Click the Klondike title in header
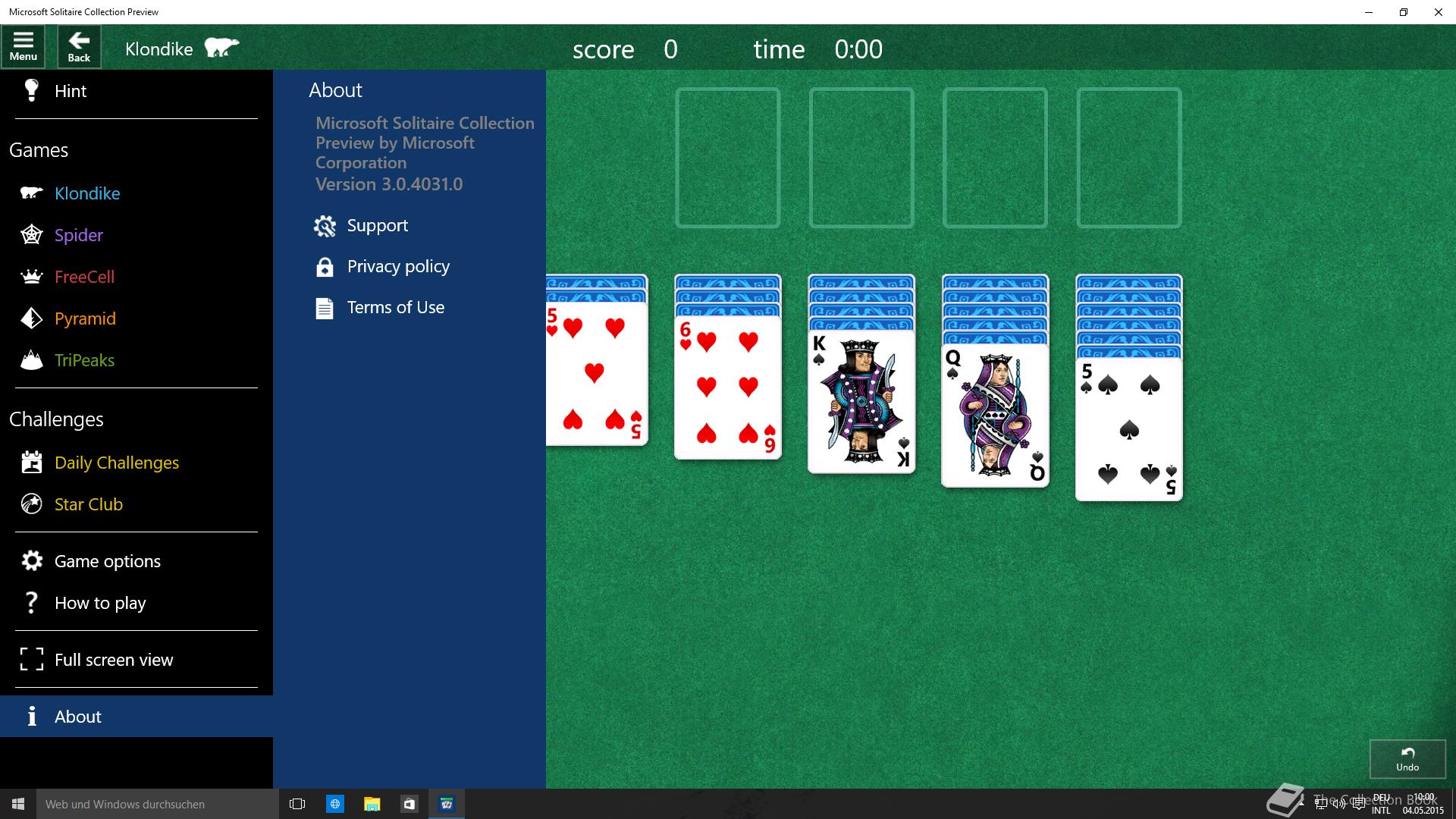 [x=158, y=49]
